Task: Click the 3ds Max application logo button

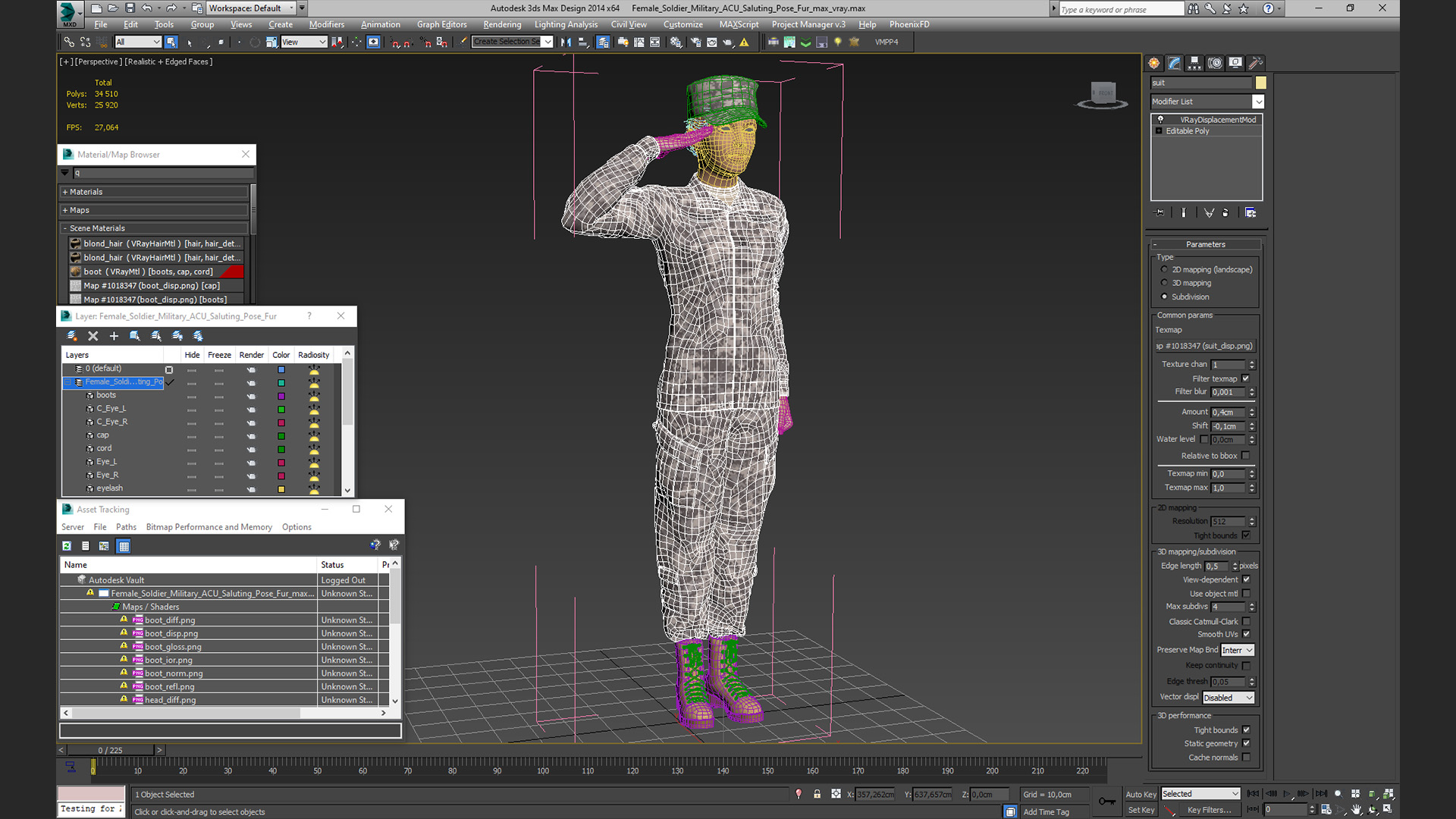Action: click(x=69, y=13)
